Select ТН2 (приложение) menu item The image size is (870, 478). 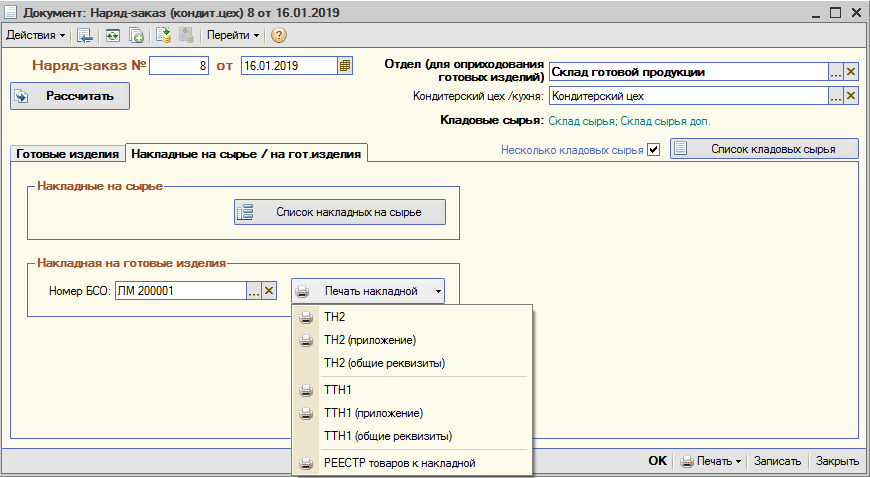point(370,340)
